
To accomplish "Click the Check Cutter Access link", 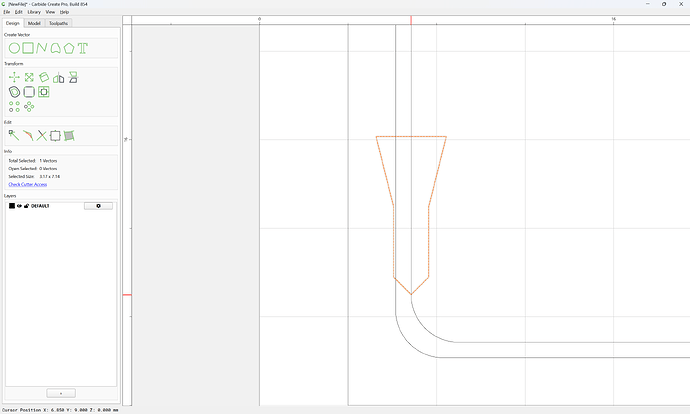I will (28, 184).
